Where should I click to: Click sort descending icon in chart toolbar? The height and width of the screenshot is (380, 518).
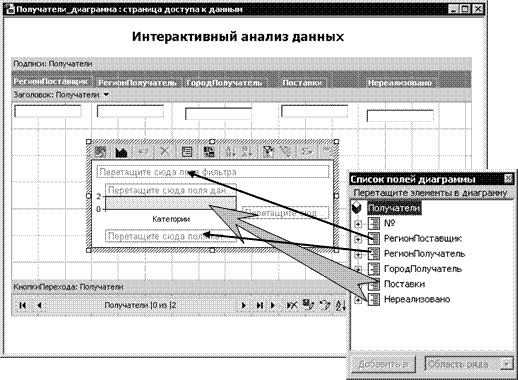tap(247, 152)
